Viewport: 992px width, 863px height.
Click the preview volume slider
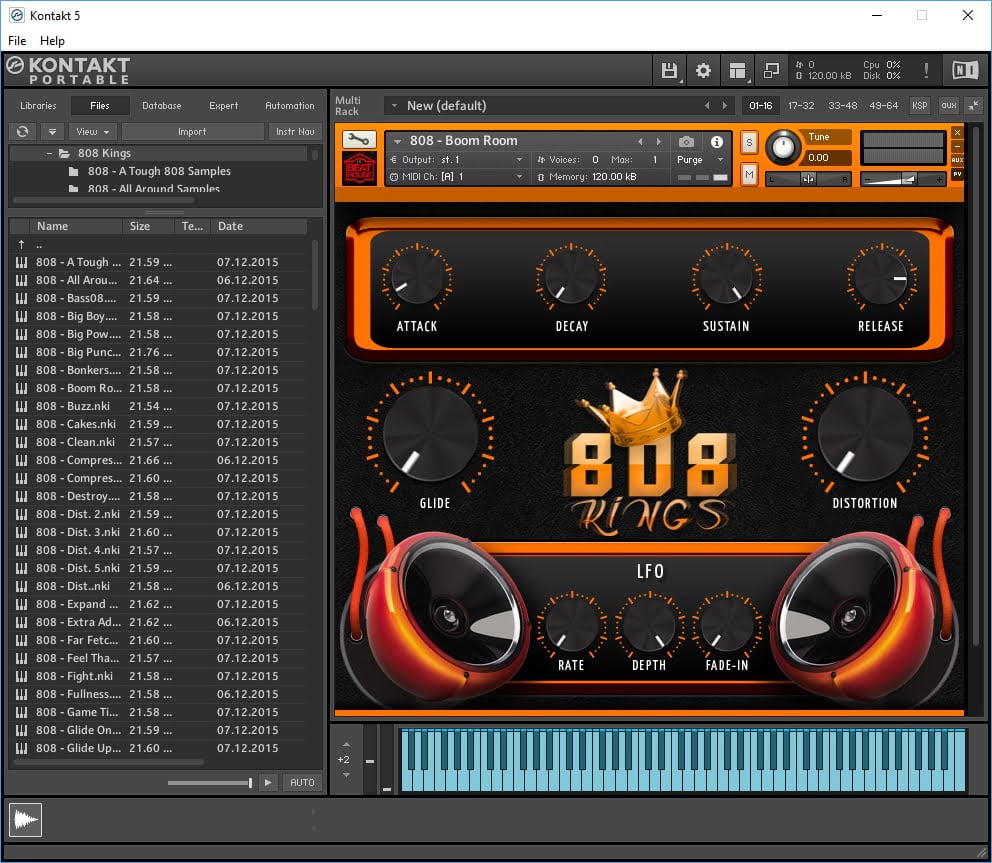click(209, 783)
